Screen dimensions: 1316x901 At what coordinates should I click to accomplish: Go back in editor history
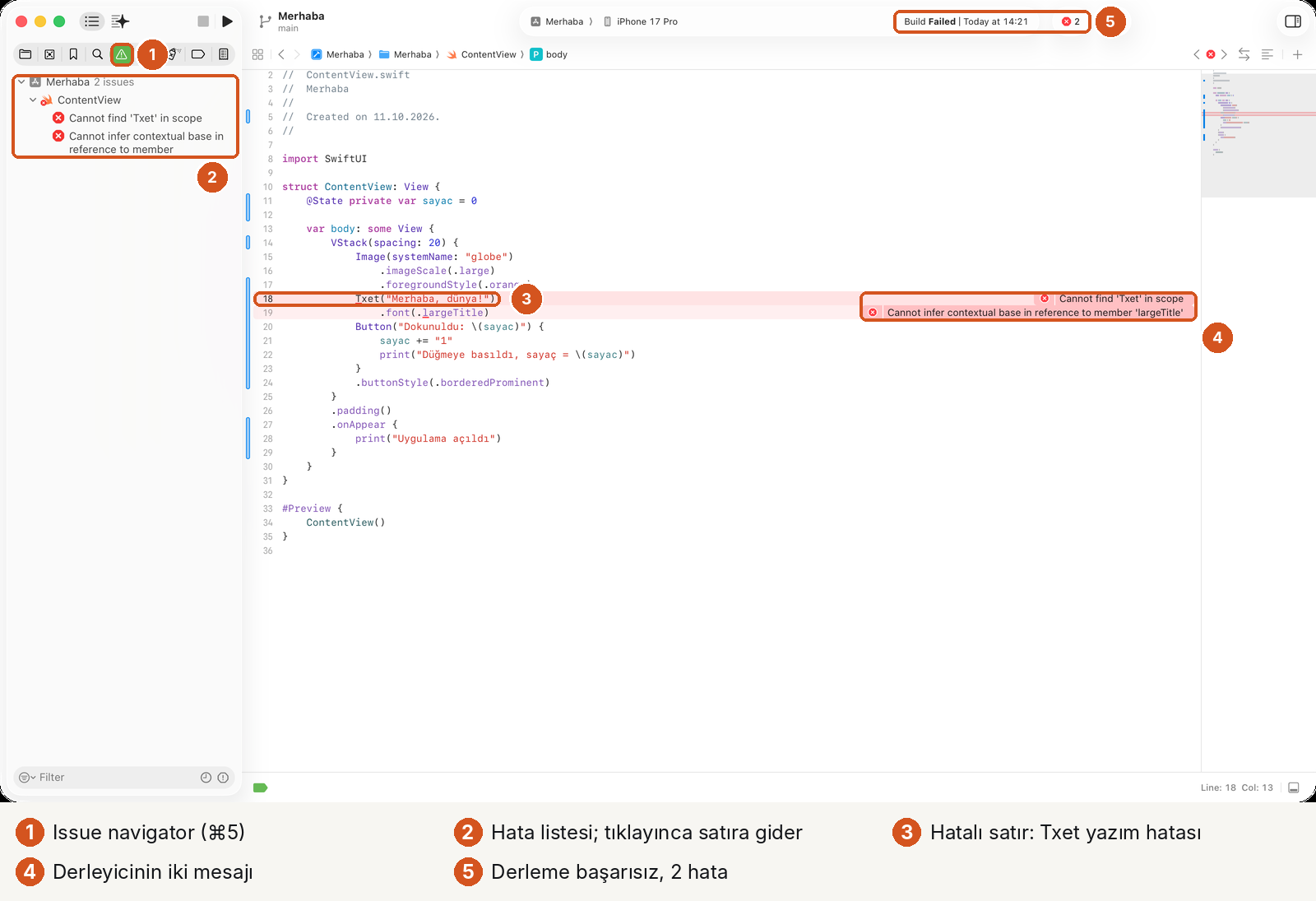coord(281,54)
